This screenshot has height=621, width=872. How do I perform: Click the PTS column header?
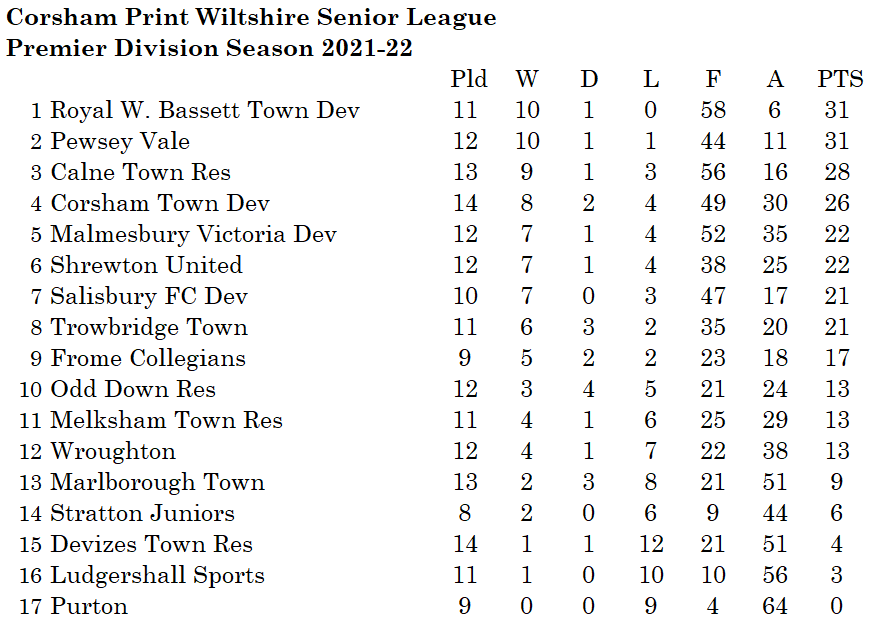(840, 80)
